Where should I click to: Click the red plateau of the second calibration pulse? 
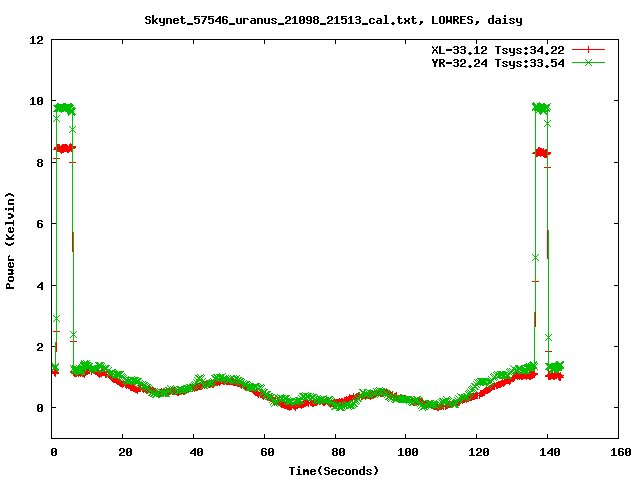click(x=542, y=153)
